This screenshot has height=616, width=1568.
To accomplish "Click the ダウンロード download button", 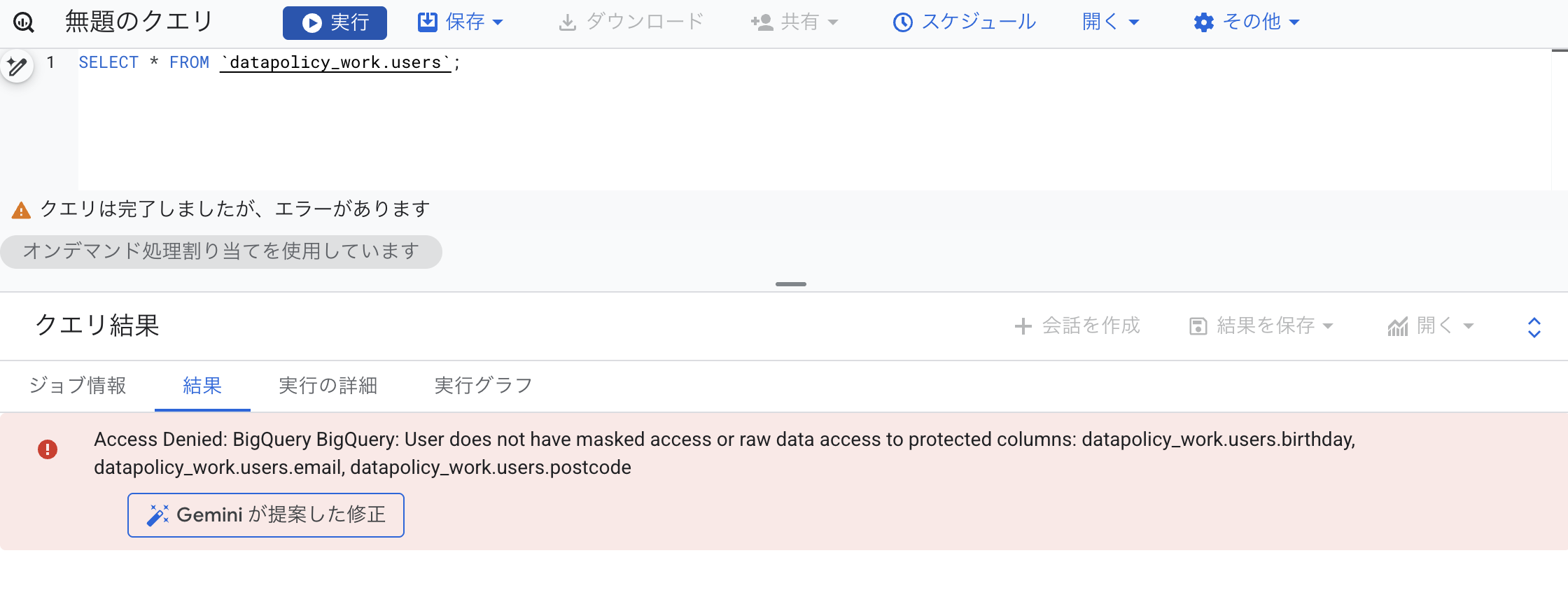I will 631,22.
